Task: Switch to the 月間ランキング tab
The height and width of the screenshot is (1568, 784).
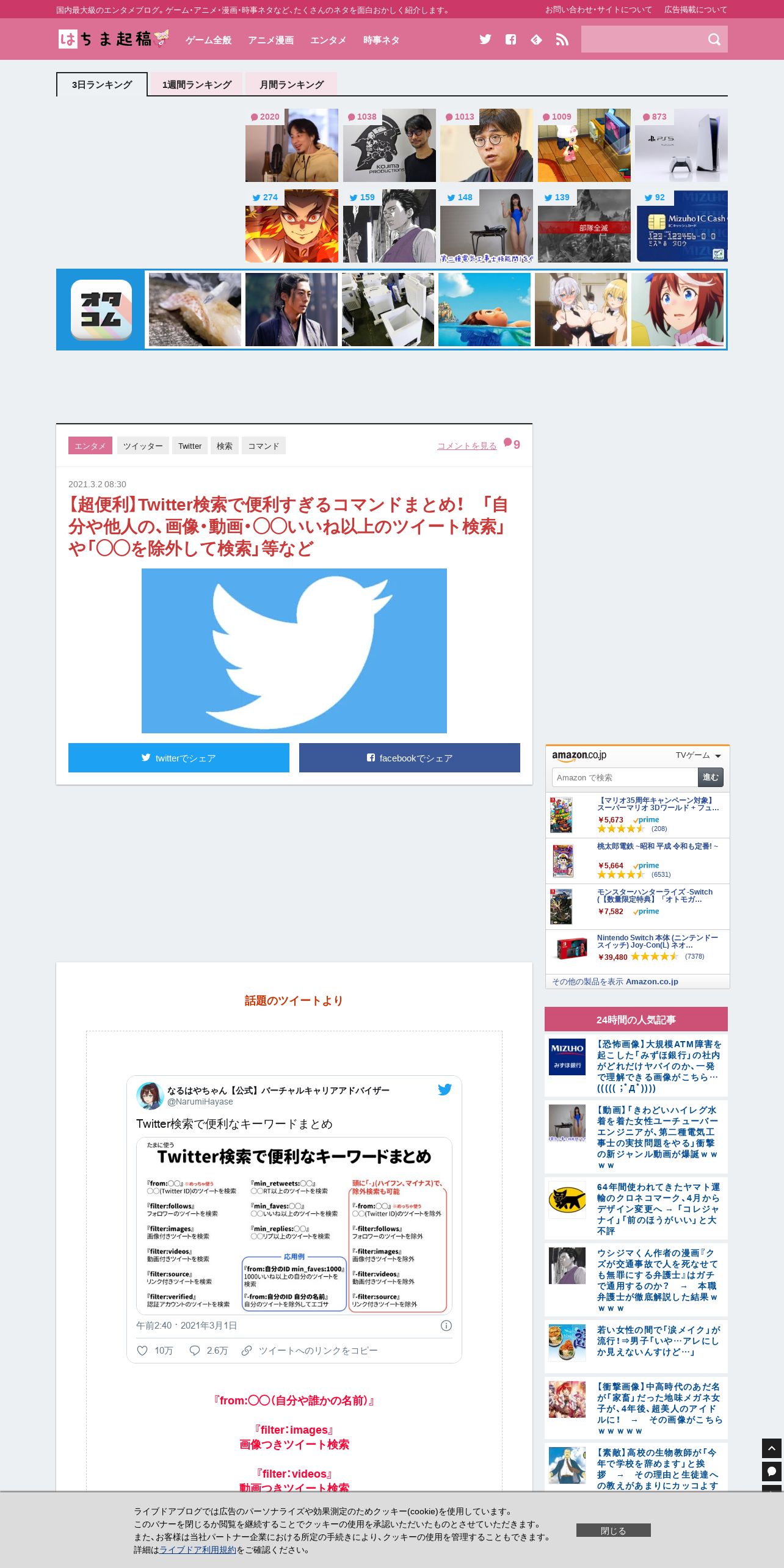Action: 291,84
